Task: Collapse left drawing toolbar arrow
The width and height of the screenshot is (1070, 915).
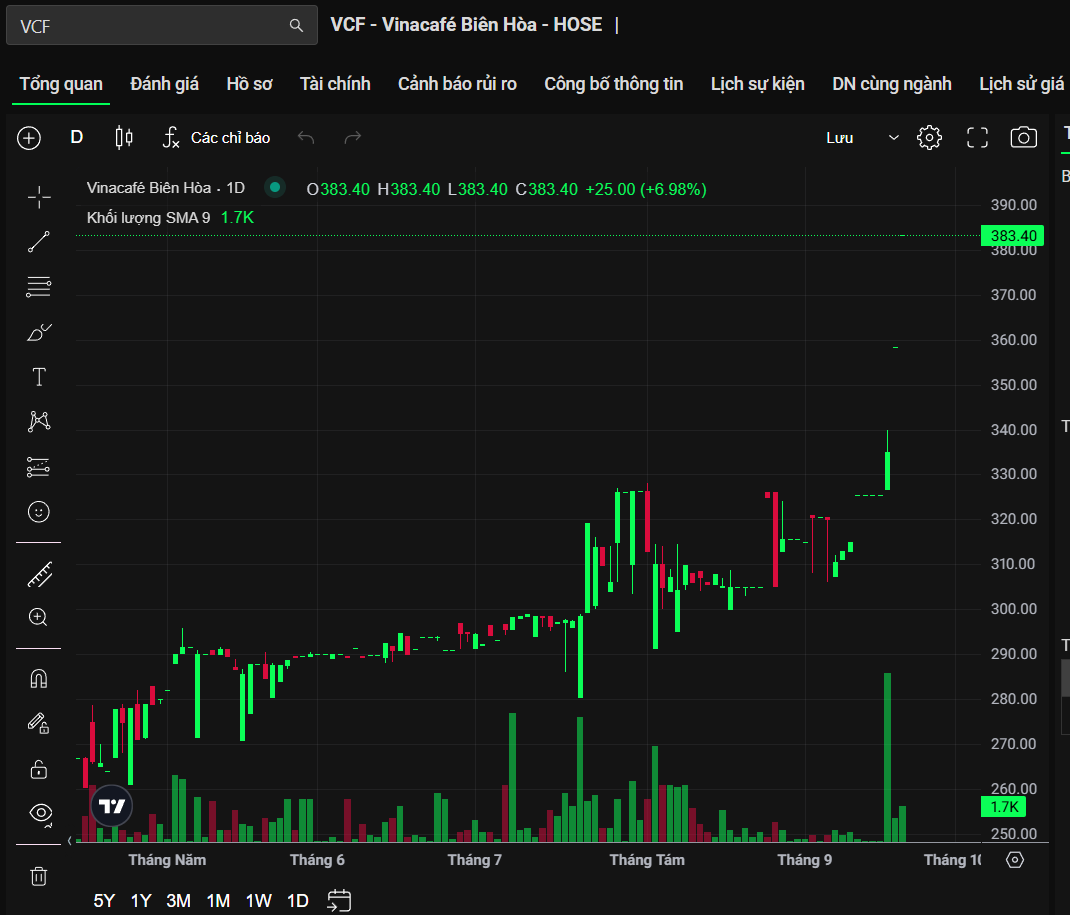Action: click(x=70, y=841)
